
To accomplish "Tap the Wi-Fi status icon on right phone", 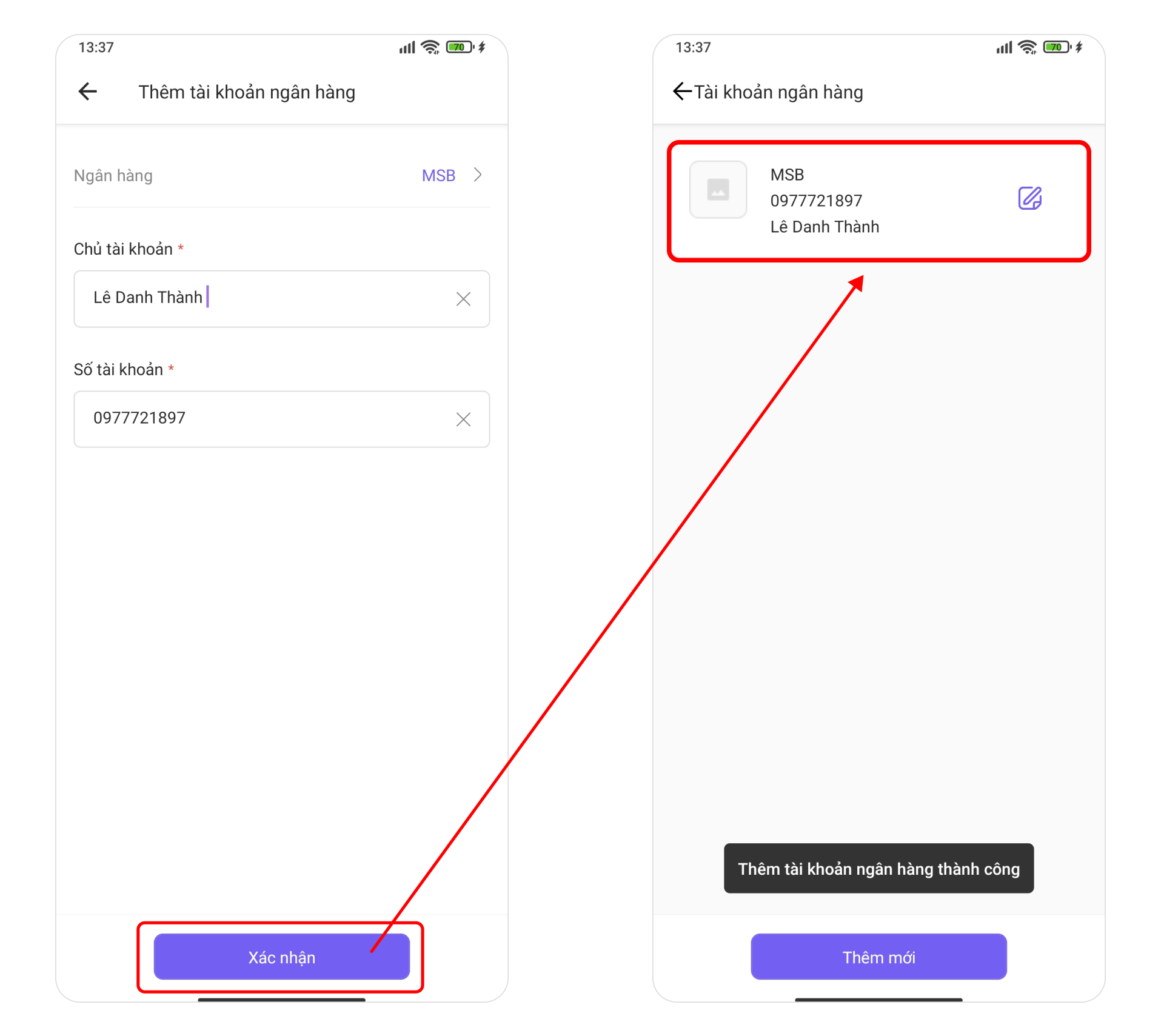I will [1028, 47].
